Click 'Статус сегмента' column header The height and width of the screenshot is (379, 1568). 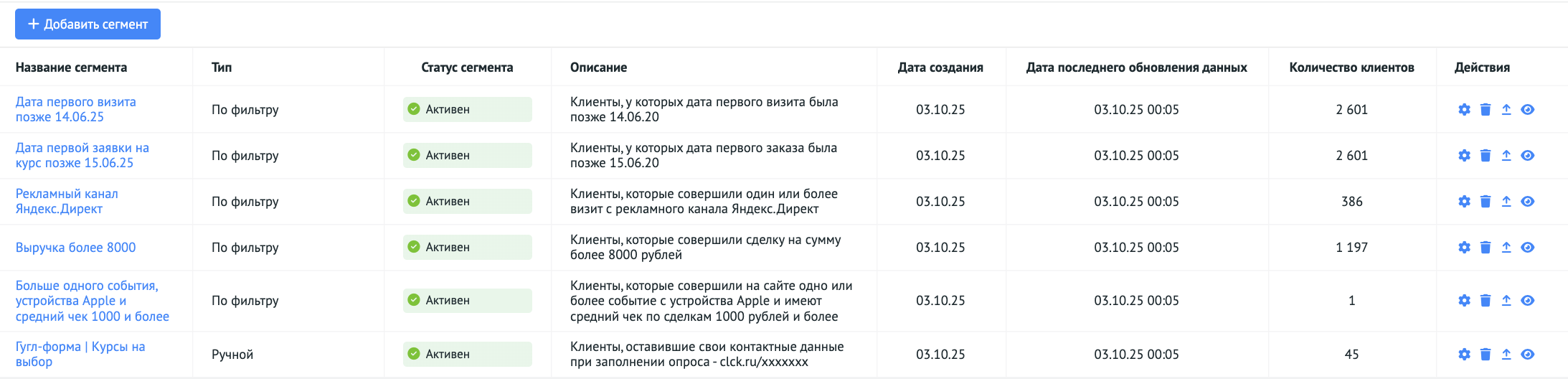(467, 67)
